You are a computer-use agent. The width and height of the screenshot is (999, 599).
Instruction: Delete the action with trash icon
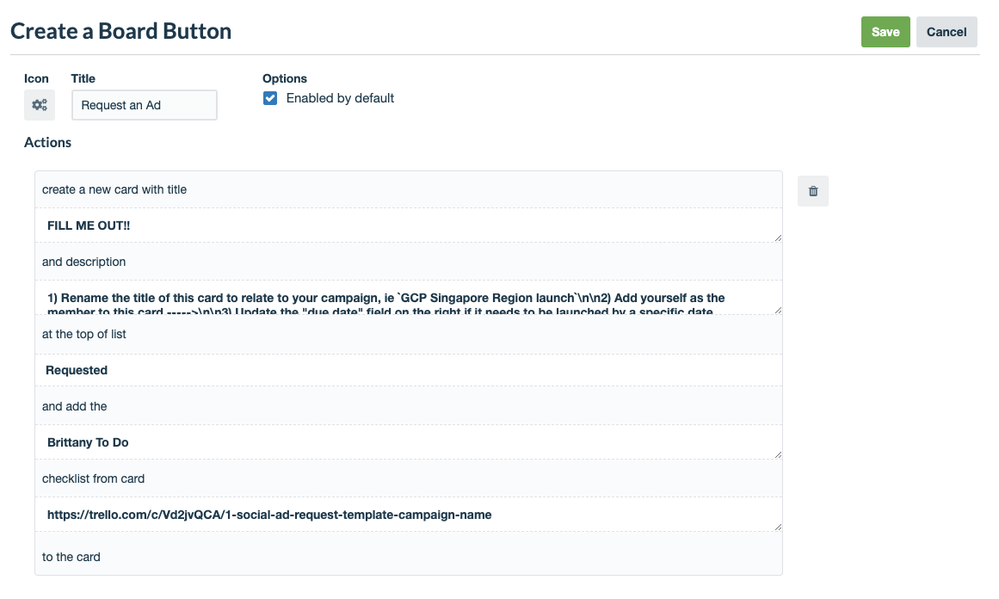[813, 191]
